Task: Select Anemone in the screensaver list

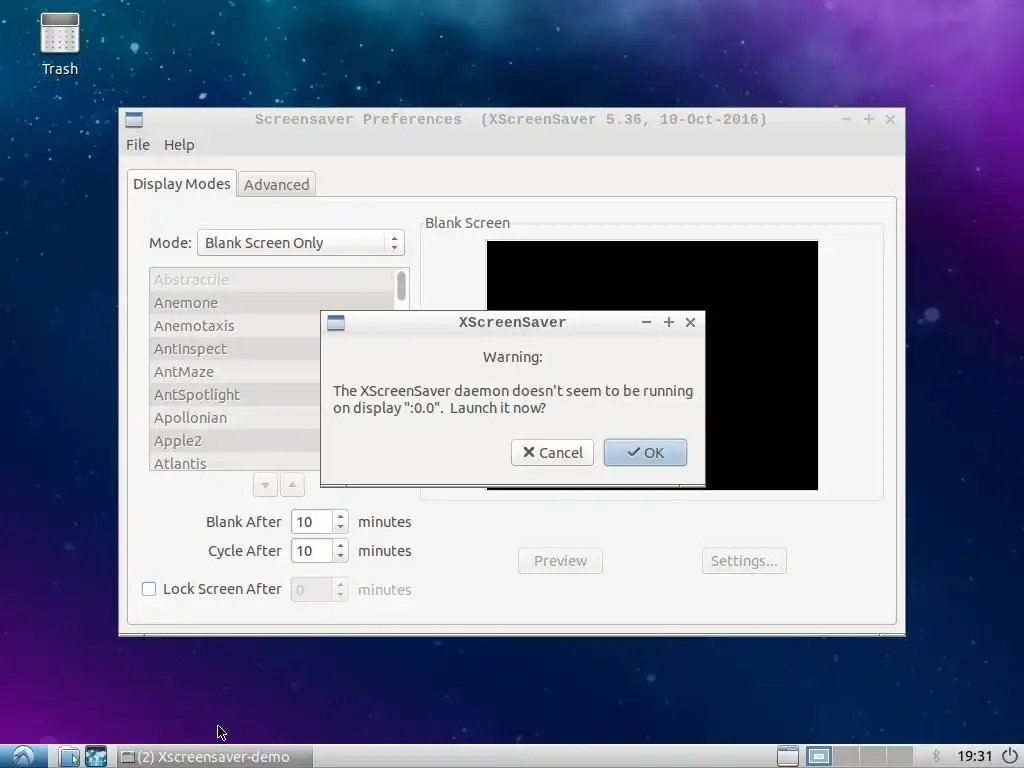Action: pyautogui.click(x=272, y=303)
